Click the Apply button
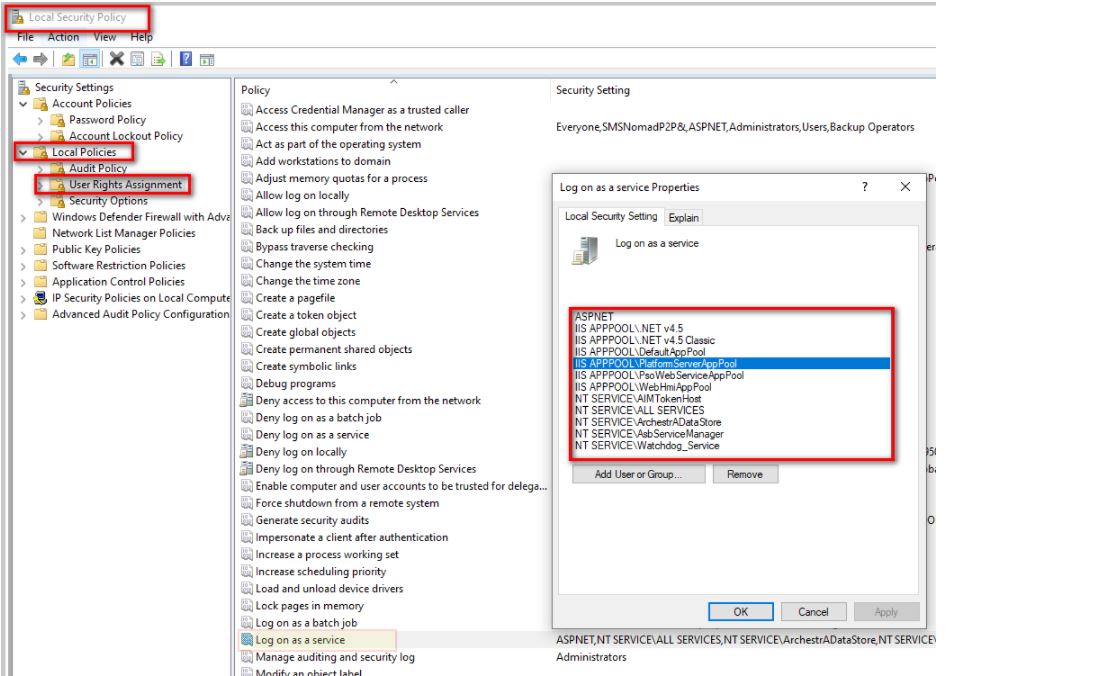Screen dimensions: 1110x676 tap(886, 612)
